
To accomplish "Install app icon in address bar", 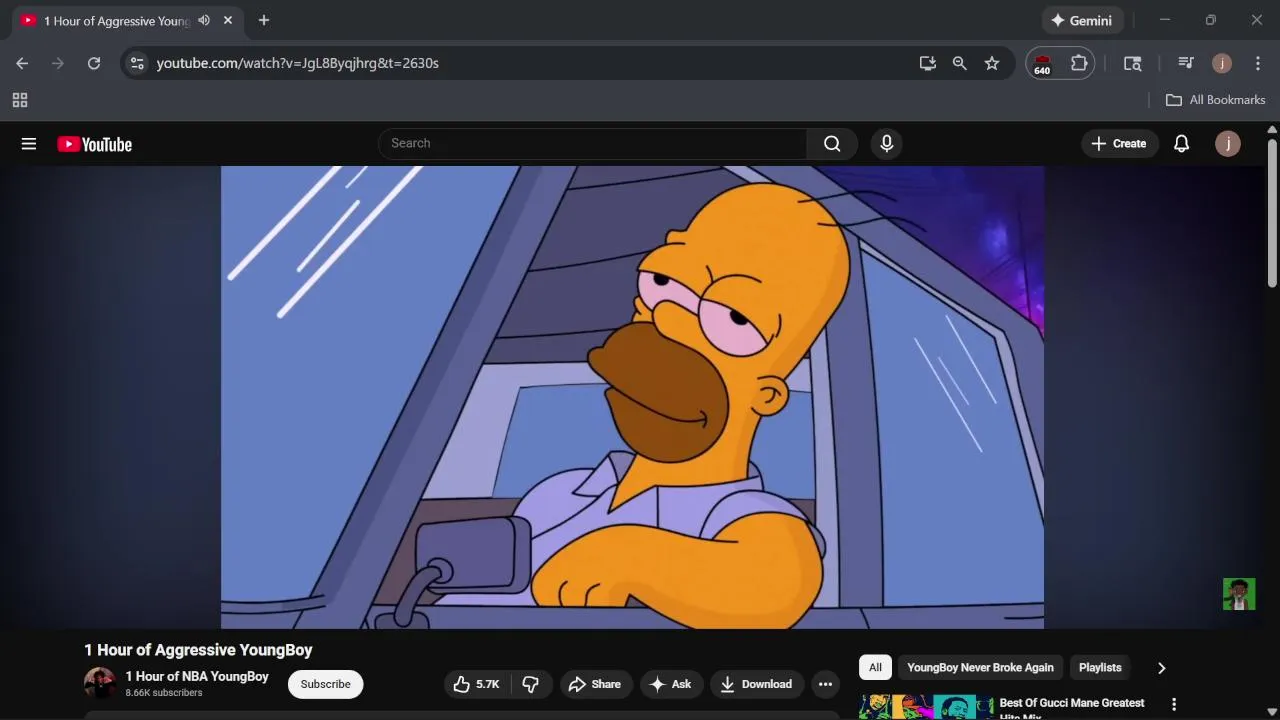I will pyautogui.click(x=928, y=63).
